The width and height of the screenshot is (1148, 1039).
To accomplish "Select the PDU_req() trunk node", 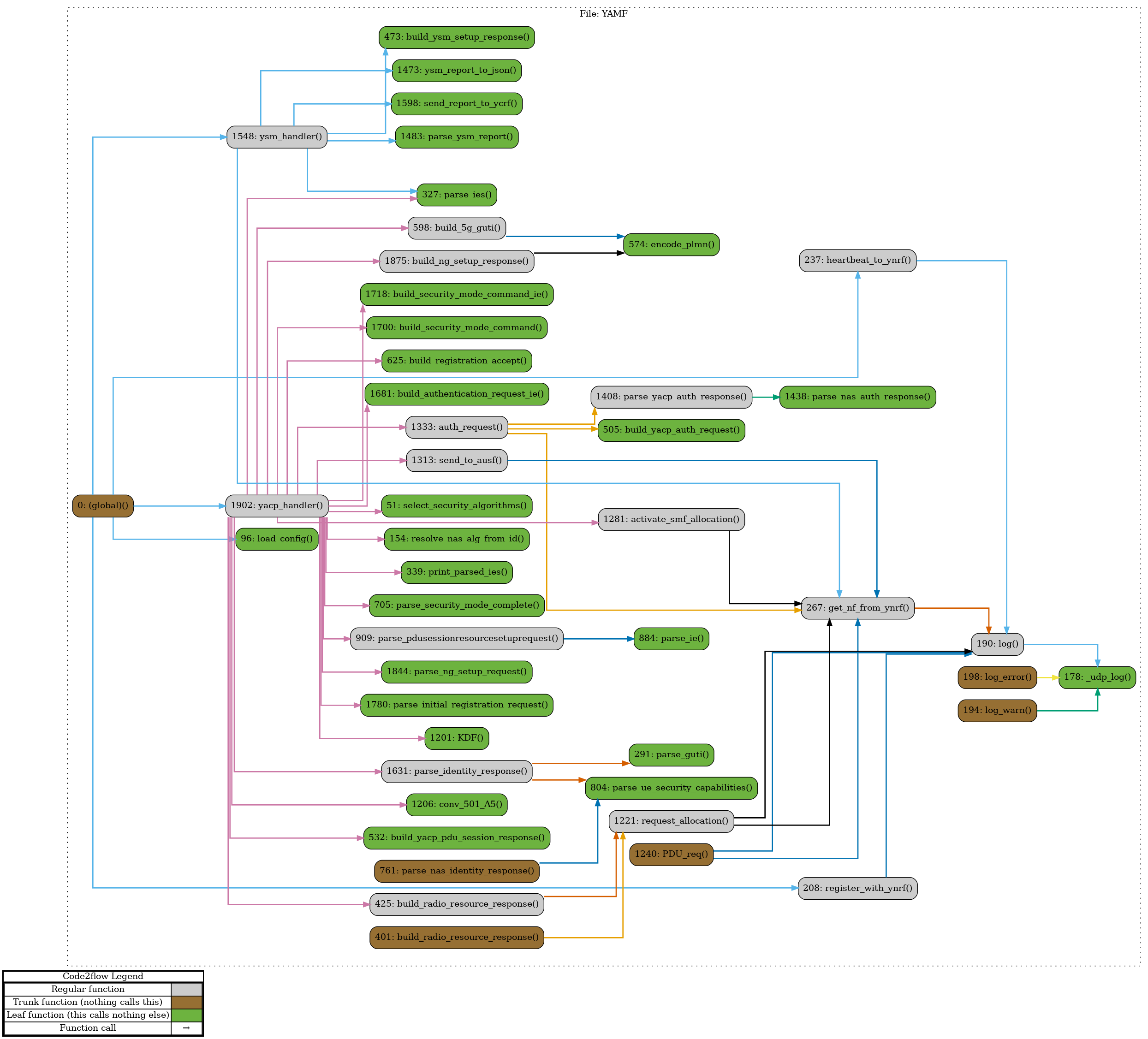I will (671, 854).
